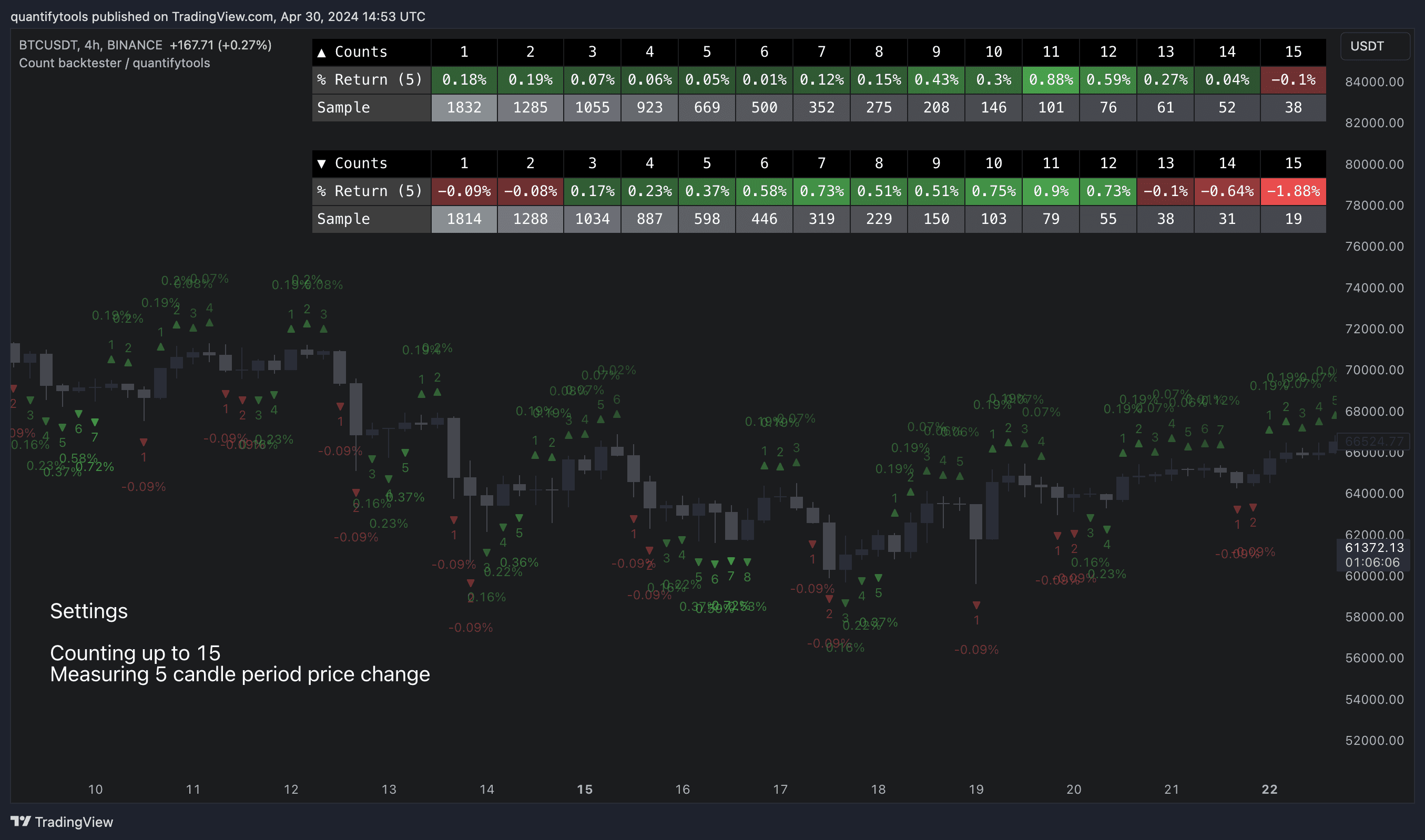Click the red -1.88% return cell
The image size is (1425, 840).
(x=1292, y=191)
